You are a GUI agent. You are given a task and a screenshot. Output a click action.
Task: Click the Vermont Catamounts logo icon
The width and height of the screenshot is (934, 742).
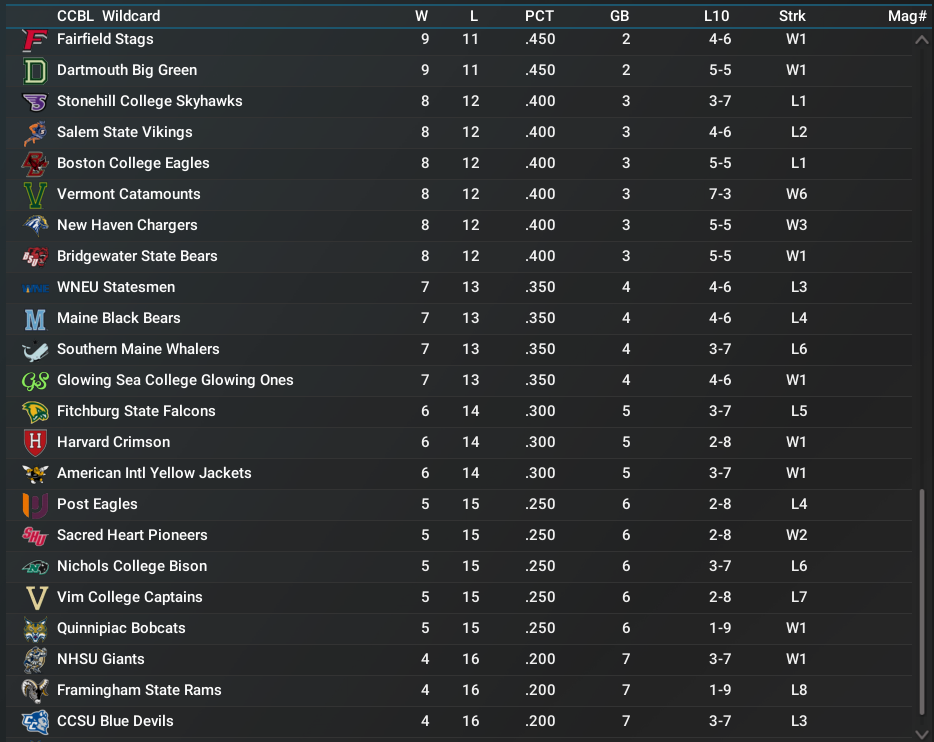click(x=34, y=195)
